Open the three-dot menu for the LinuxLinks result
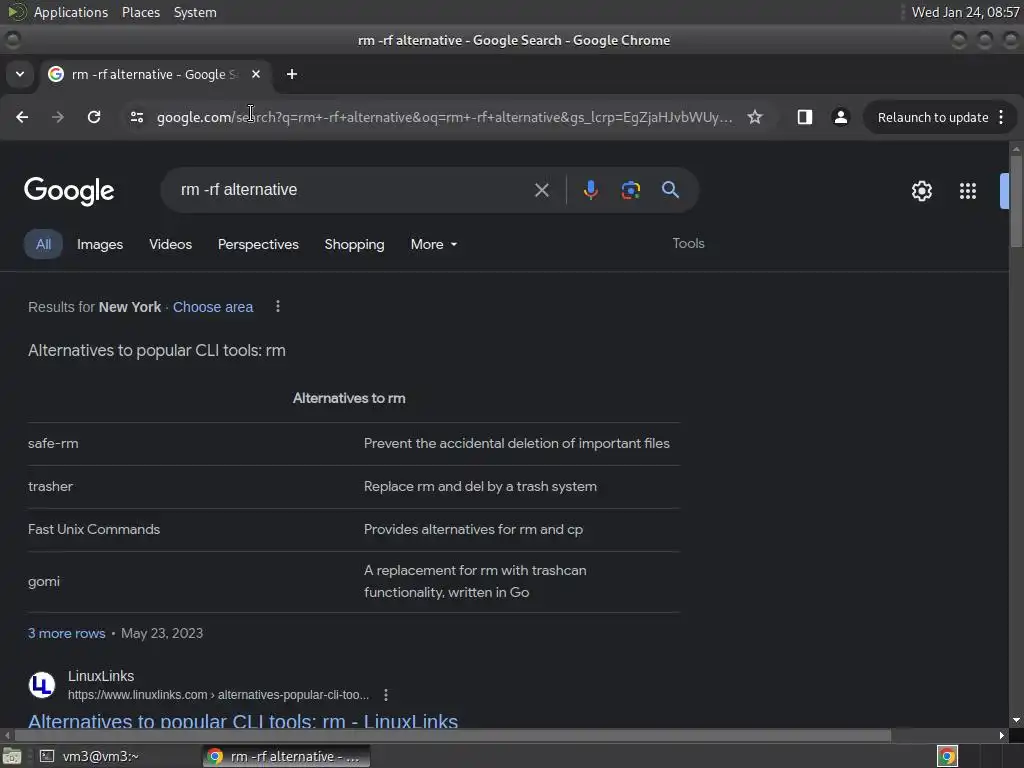 pyautogui.click(x=386, y=695)
